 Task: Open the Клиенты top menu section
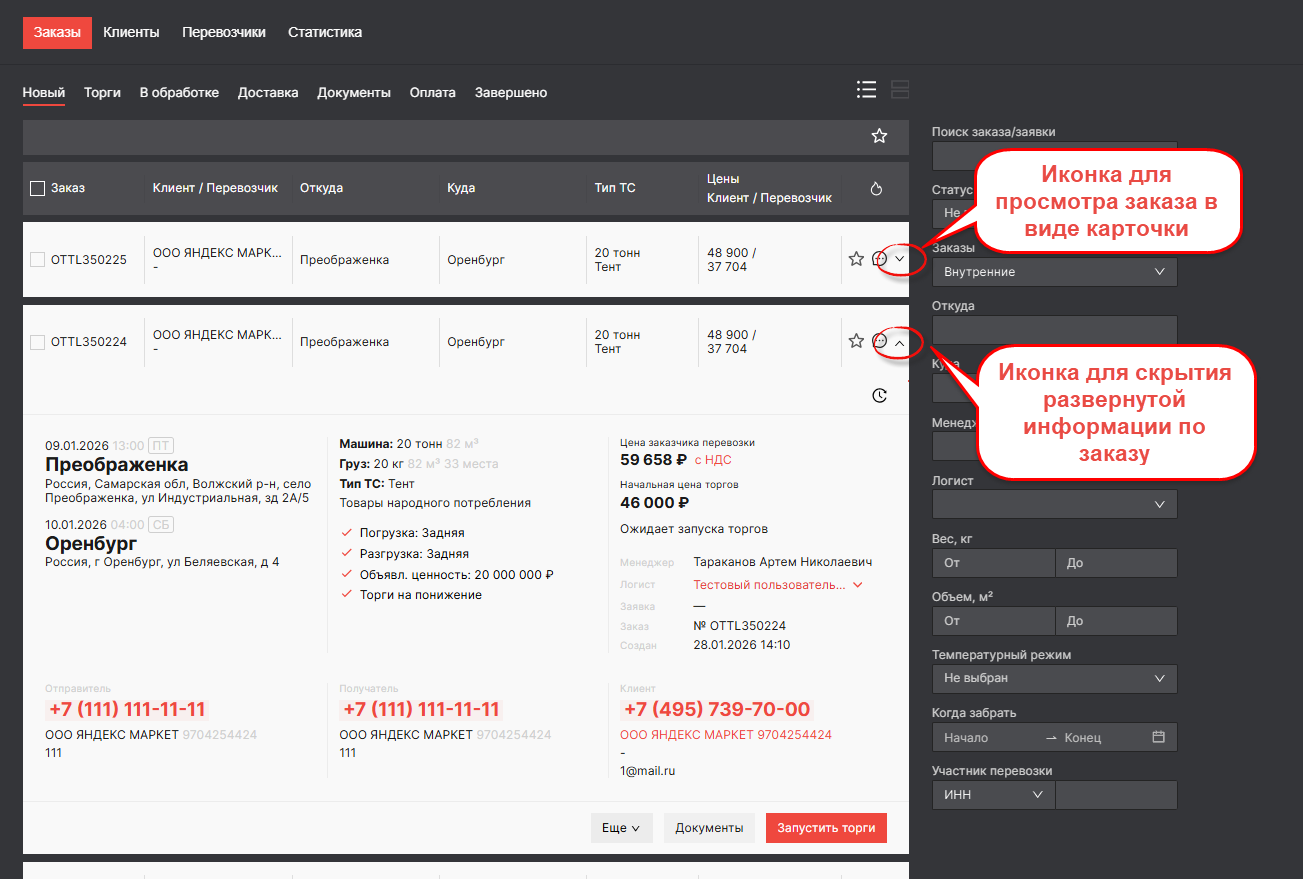point(131,32)
